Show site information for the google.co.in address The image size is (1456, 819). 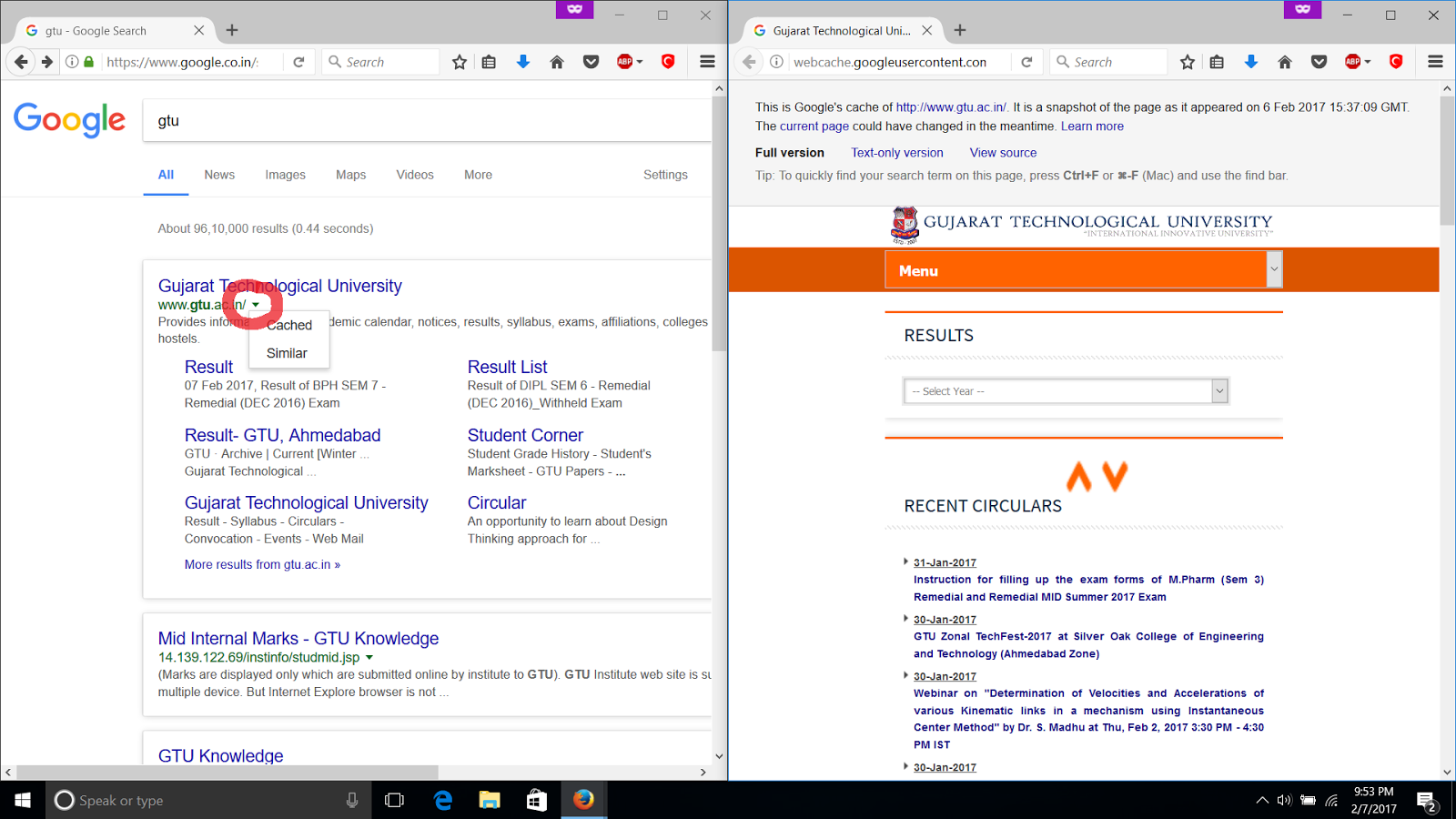pos(72,62)
